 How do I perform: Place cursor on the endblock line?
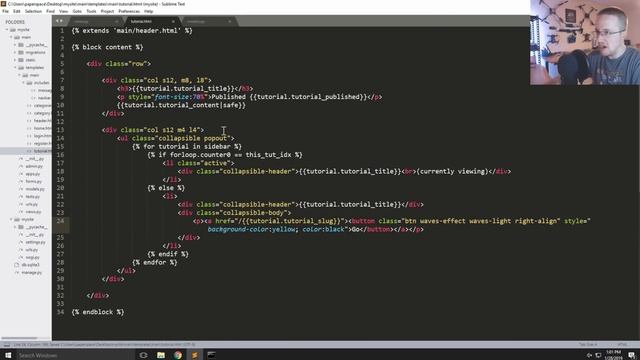click(x=98, y=312)
